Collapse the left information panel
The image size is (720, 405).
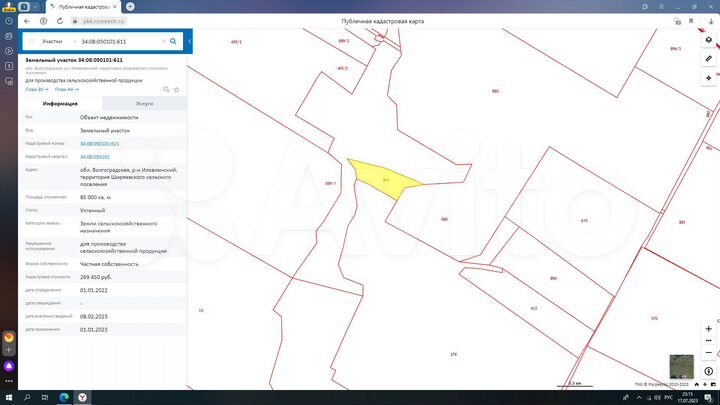pyautogui.click(x=190, y=41)
